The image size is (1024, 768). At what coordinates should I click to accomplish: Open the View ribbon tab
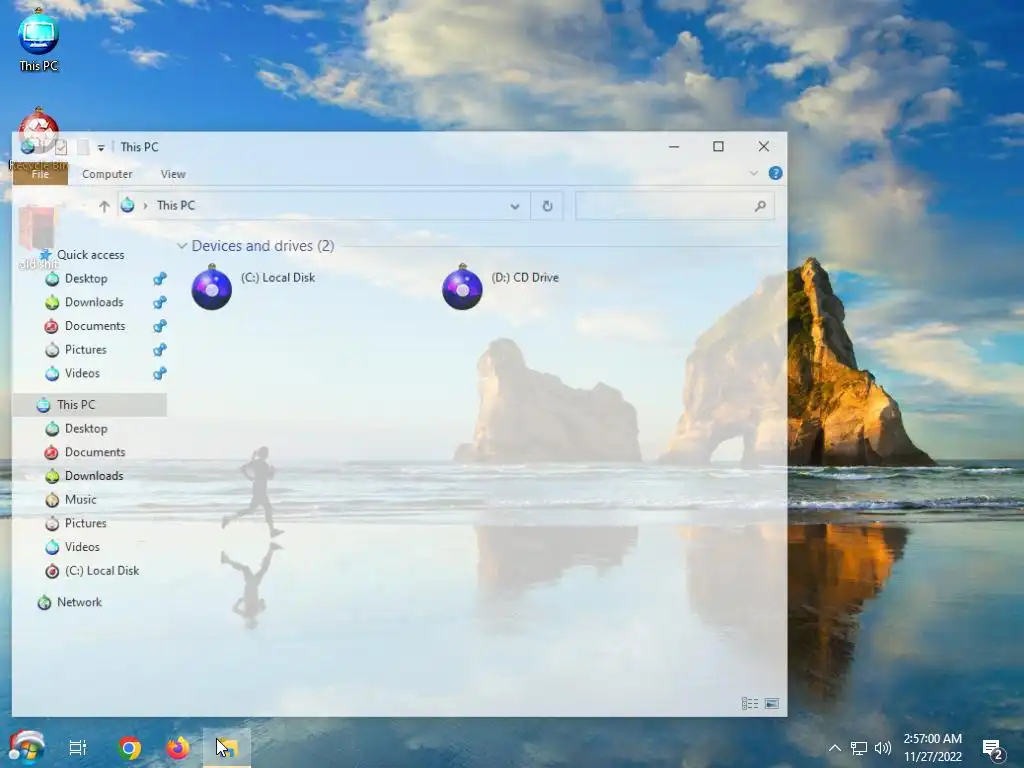tap(173, 174)
